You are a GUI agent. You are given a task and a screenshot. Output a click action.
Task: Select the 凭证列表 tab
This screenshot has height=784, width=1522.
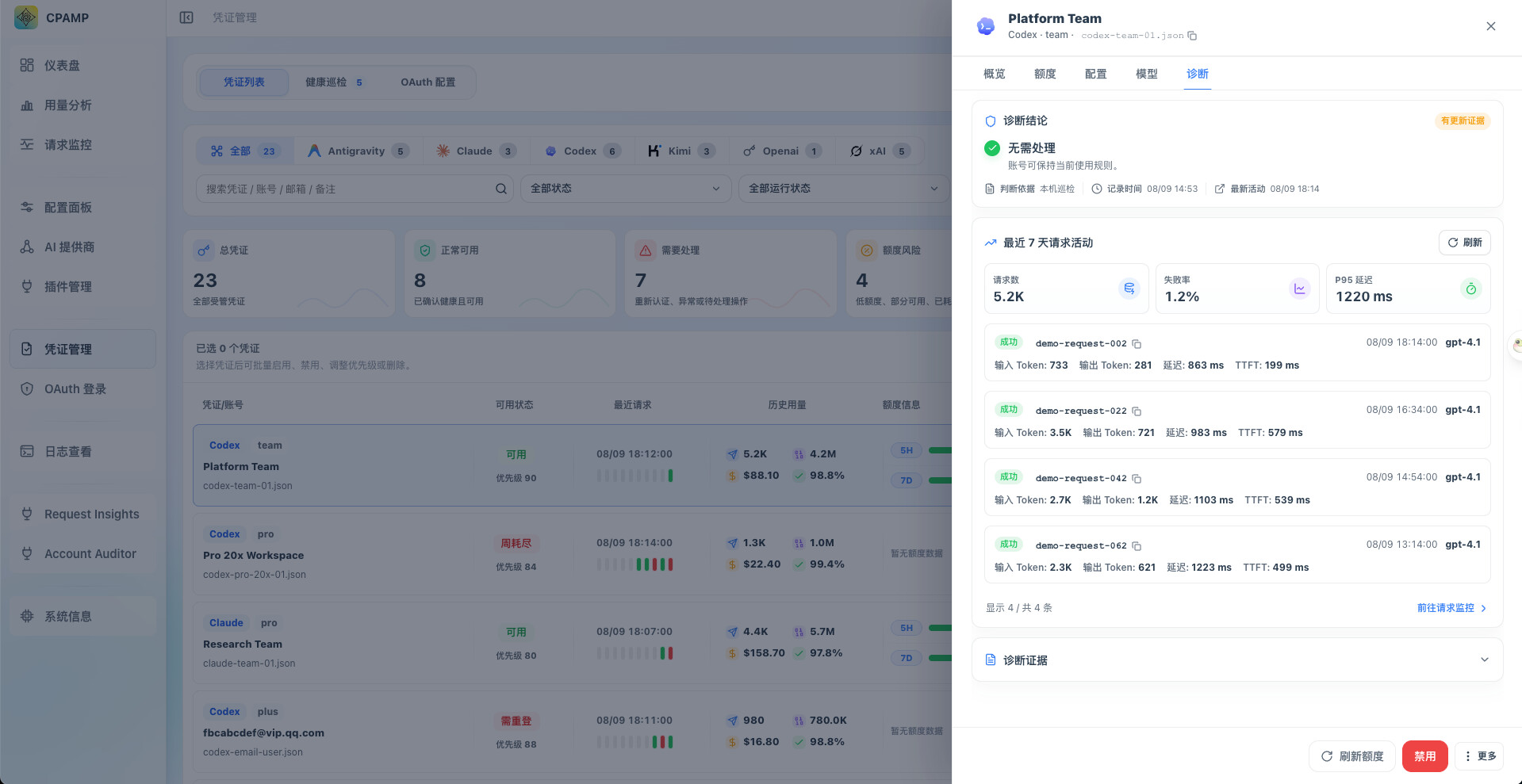click(243, 82)
